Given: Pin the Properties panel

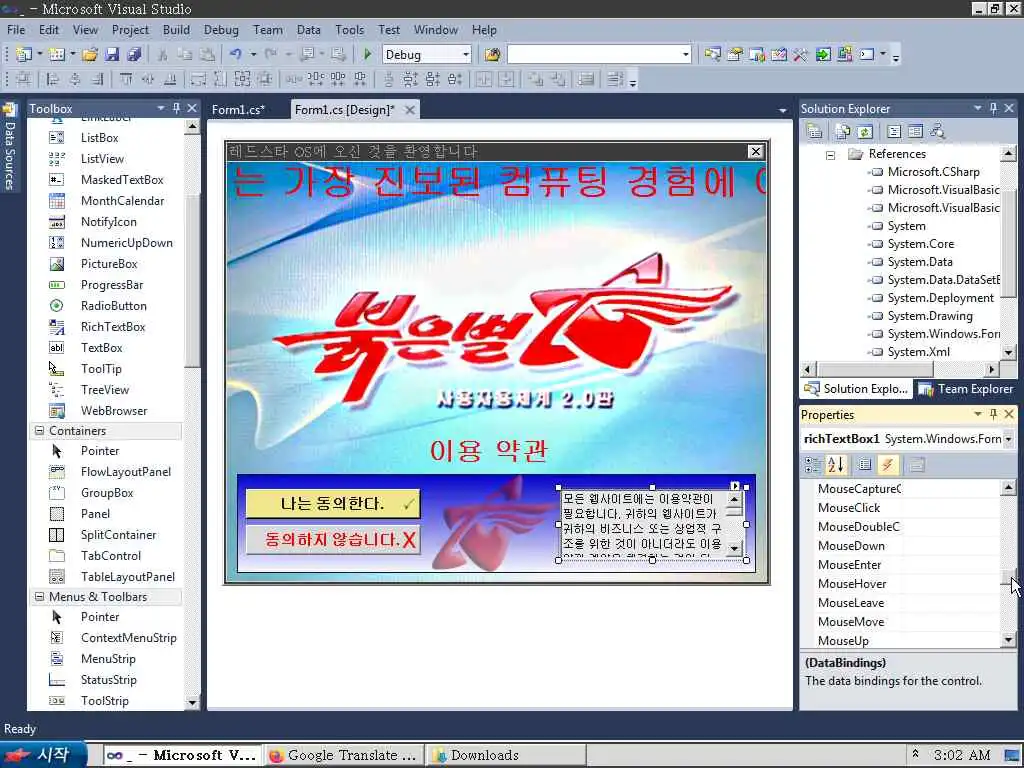Looking at the screenshot, I should pos(993,415).
